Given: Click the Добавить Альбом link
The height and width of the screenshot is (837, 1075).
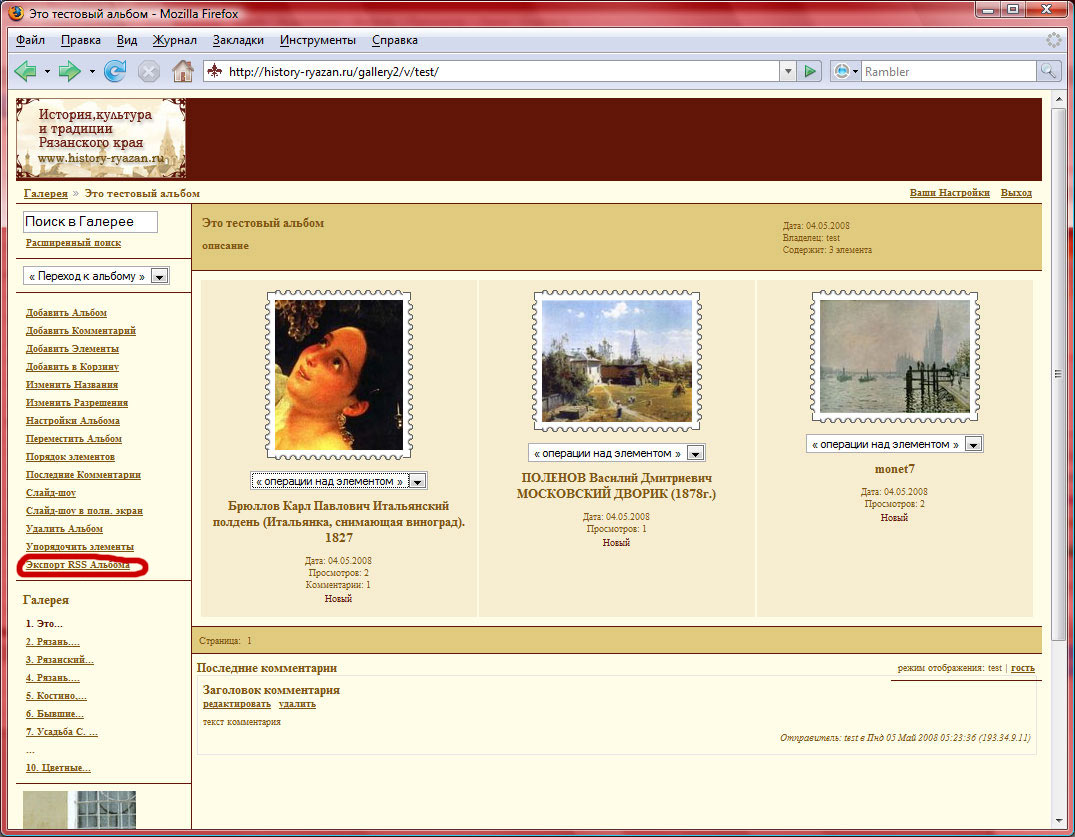Looking at the screenshot, I should click(67, 313).
